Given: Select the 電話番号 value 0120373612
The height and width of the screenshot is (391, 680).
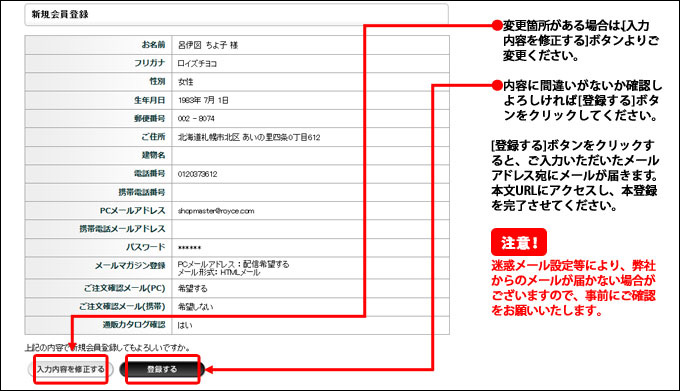Looking at the screenshot, I should (x=197, y=174).
